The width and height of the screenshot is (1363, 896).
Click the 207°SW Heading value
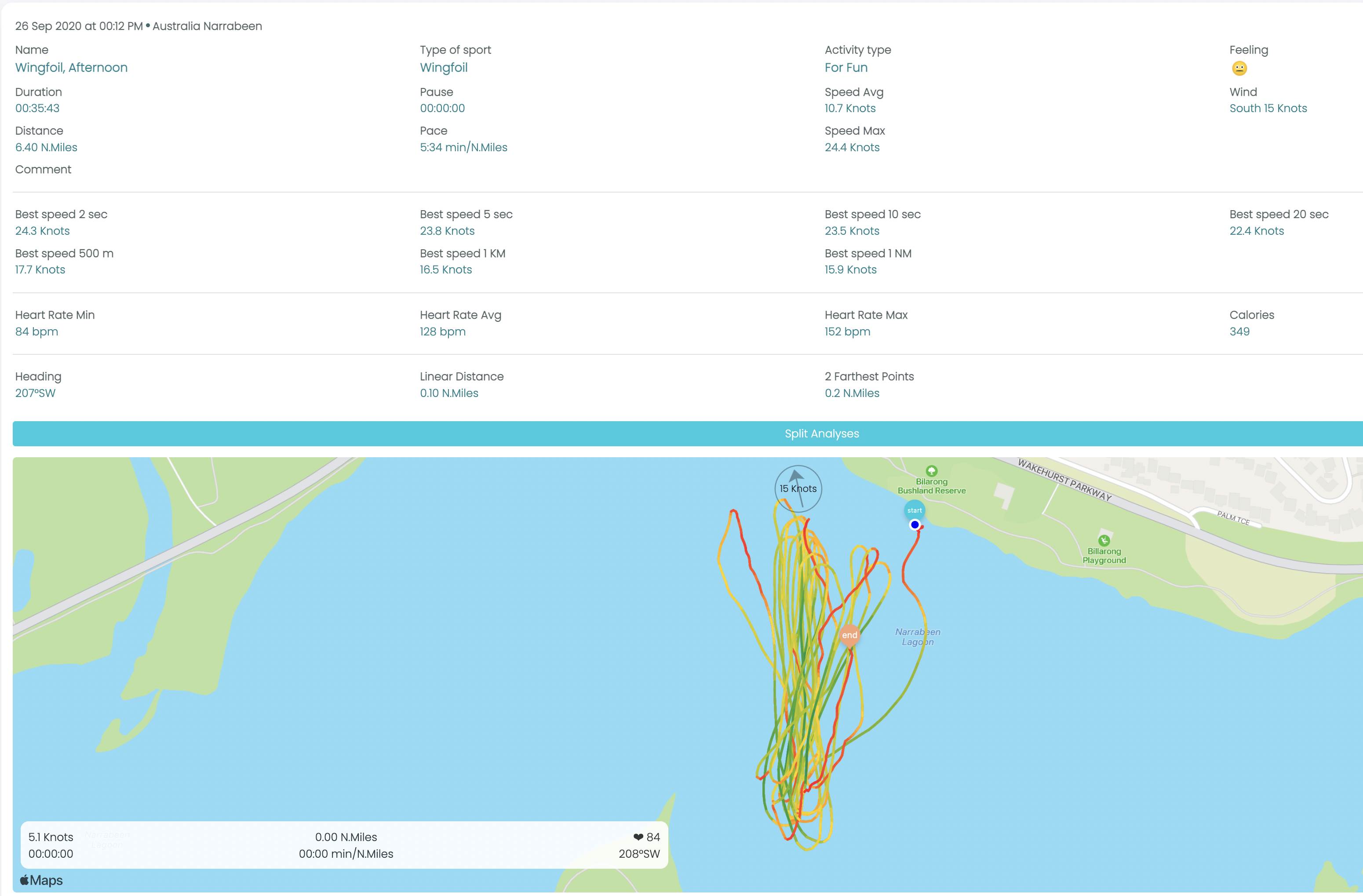35,393
